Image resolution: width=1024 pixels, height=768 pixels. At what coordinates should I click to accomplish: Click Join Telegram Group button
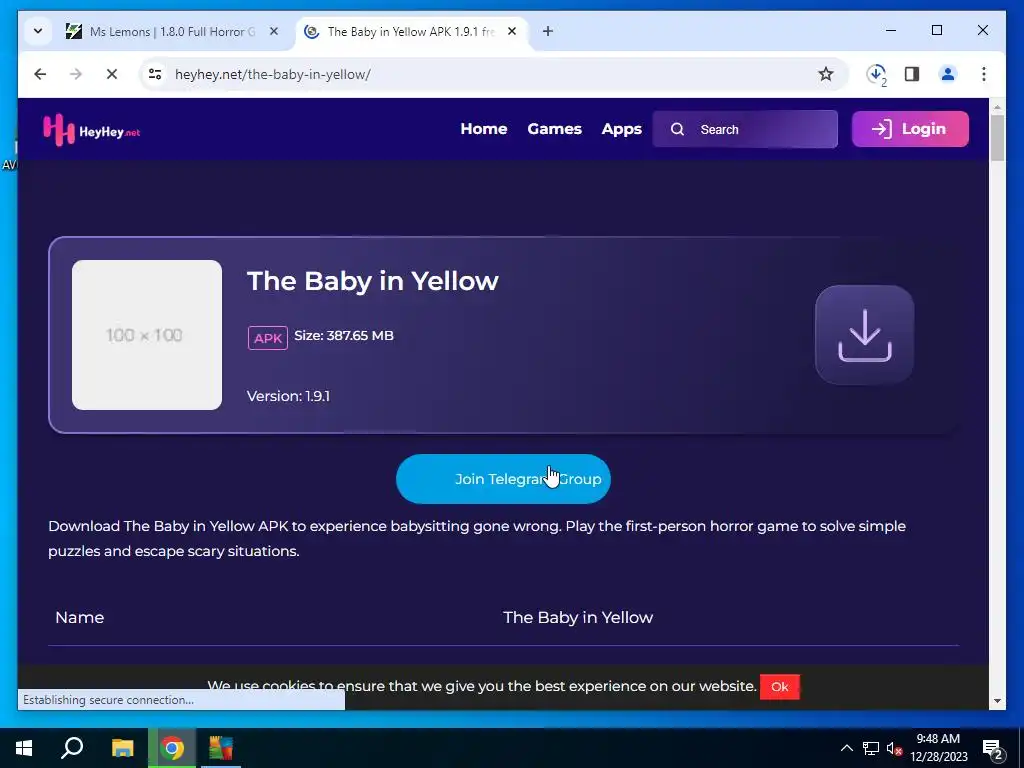(503, 479)
